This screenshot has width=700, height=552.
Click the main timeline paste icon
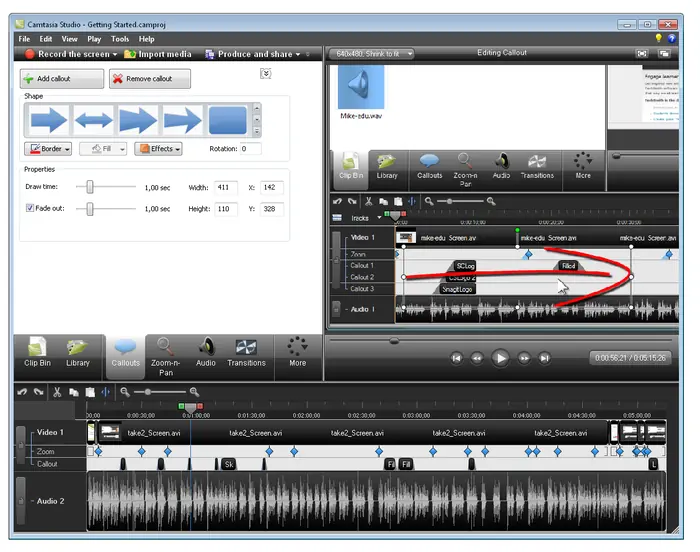(90, 392)
